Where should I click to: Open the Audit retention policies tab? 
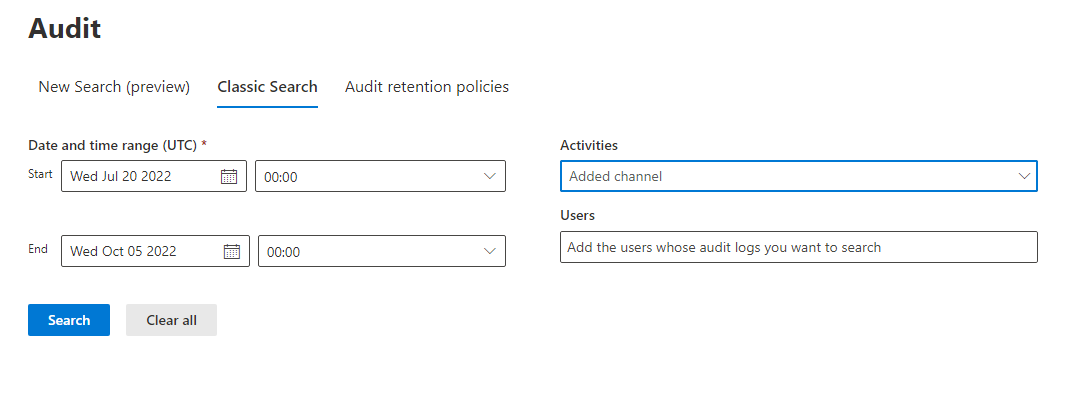pos(427,87)
